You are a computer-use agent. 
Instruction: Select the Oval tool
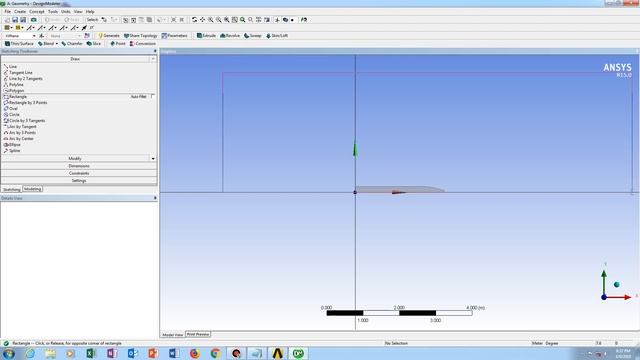[11, 109]
